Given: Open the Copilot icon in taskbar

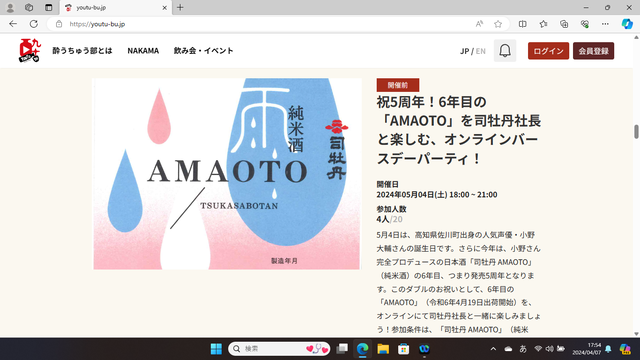Looking at the screenshot, I should coord(625,349).
